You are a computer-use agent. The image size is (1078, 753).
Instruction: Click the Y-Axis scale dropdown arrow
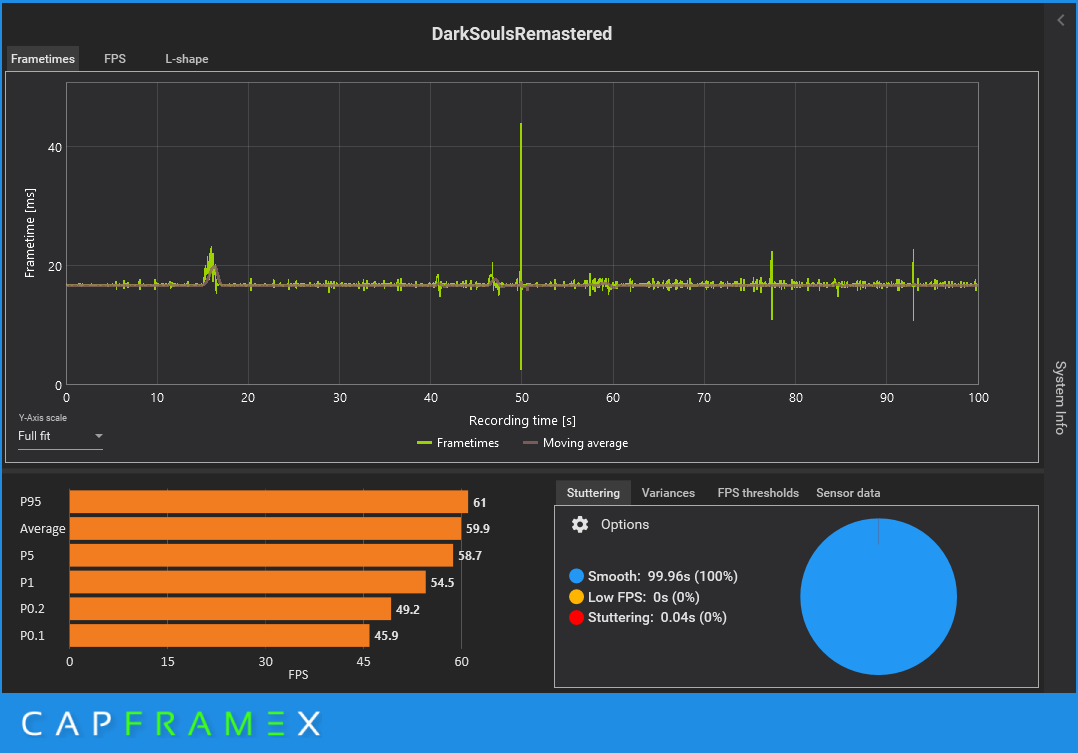click(98, 436)
